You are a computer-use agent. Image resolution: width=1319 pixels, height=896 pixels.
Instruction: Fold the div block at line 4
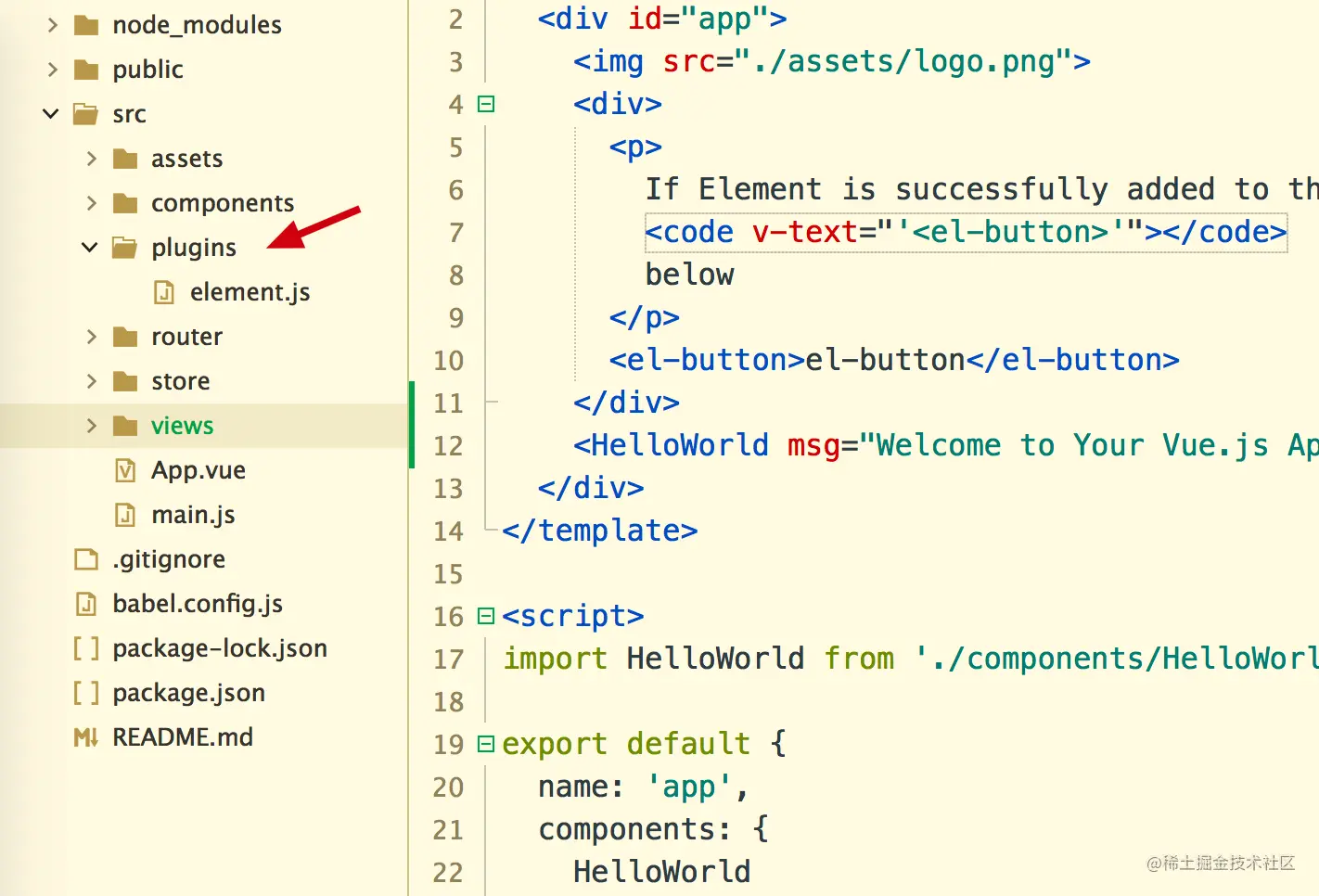[x=486, y=104]
